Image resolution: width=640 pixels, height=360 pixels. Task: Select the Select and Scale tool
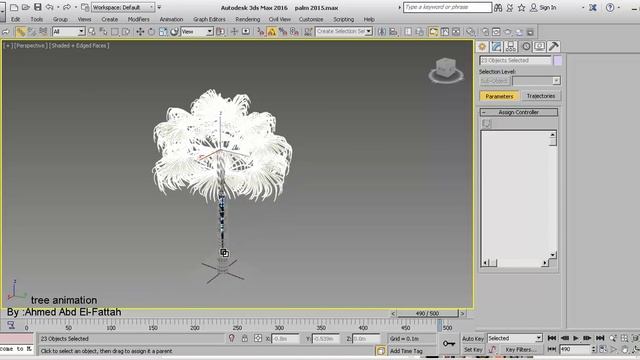pos(162,31)
